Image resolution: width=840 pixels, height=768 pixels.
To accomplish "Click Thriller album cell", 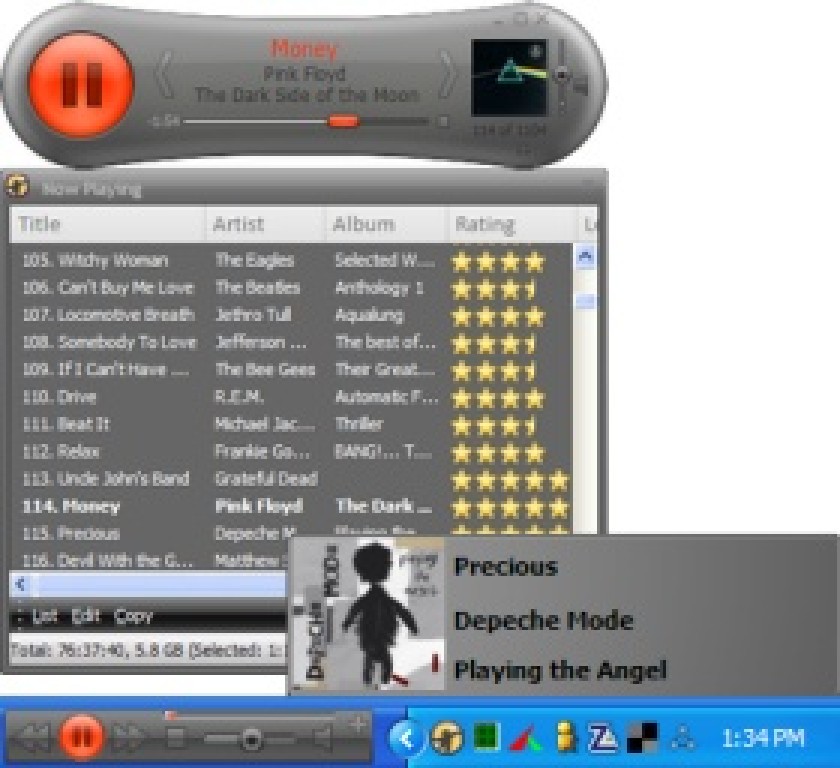I will (x=359, y=424).
